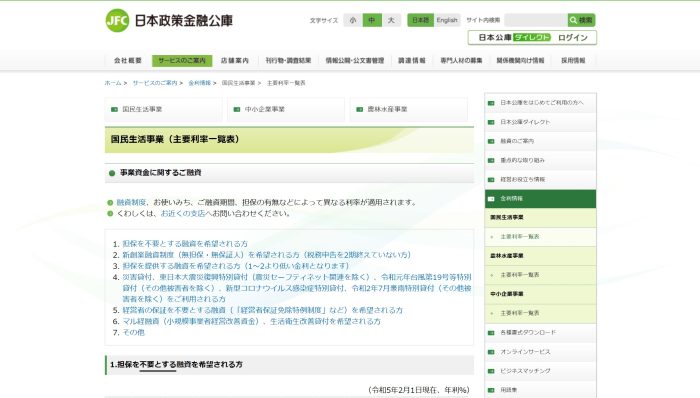Click the JFC logo to go home
700x398 pixels.
pyautogui.click(x=169, y=21)
